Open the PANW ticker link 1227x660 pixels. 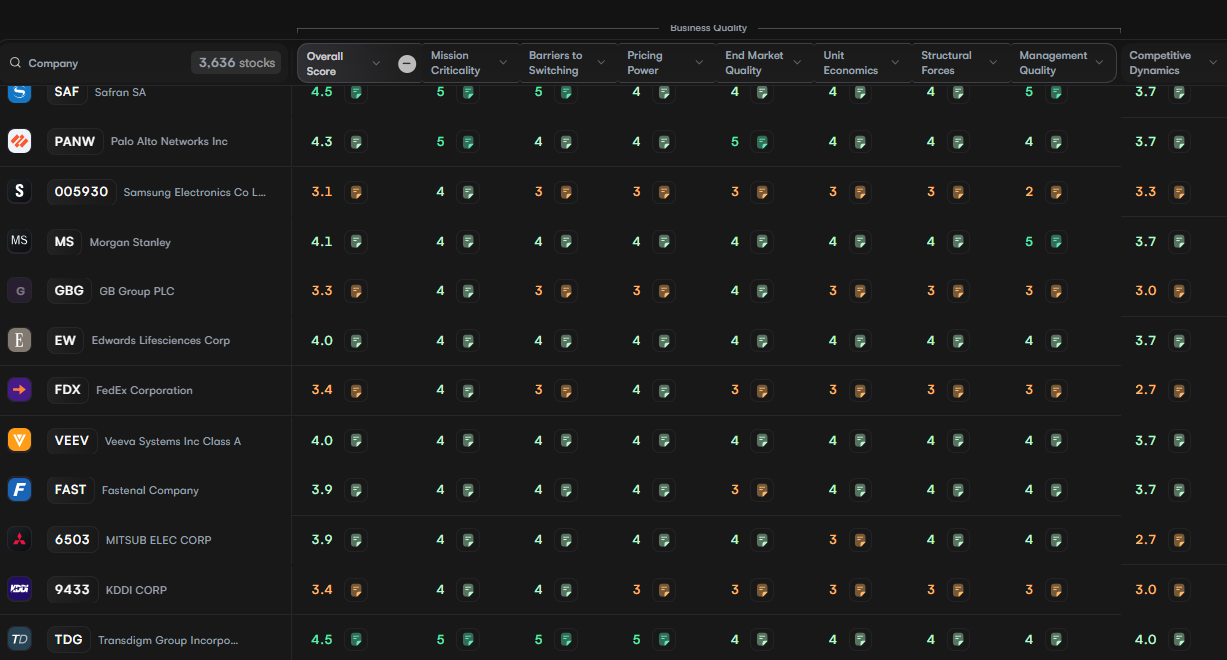tap(75, 142)
